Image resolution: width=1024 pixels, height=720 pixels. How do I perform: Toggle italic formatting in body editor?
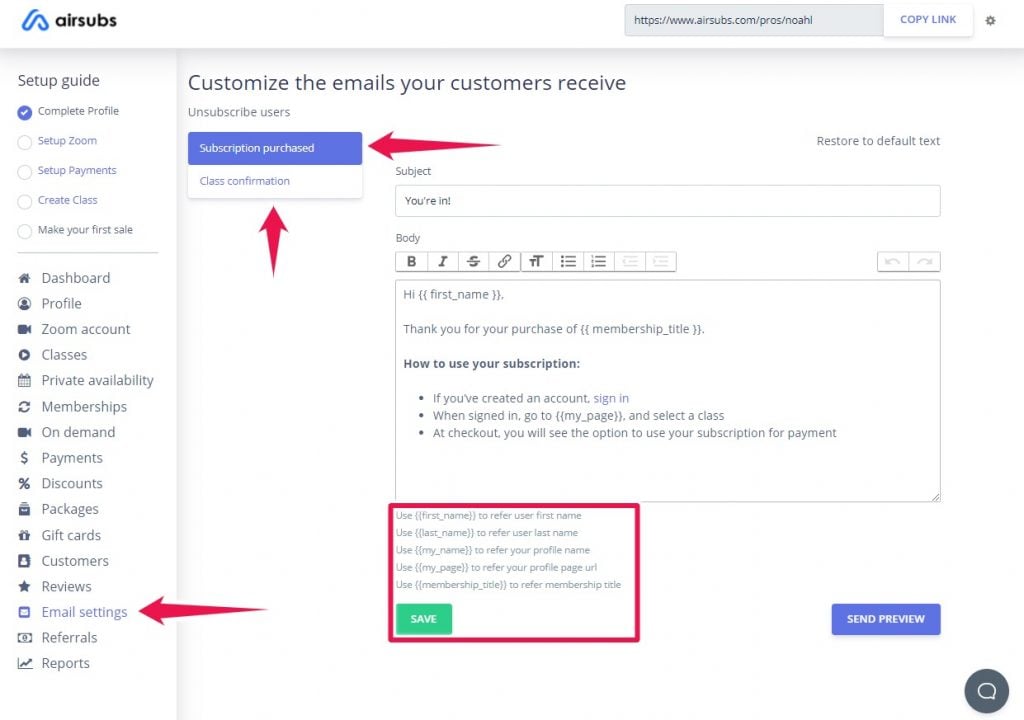[443, 261]
